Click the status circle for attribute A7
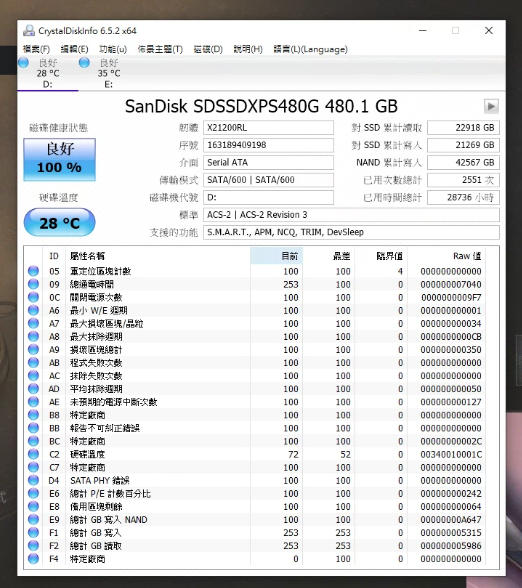Viewport: 522px width, 588px height. (x=33, y=323)
